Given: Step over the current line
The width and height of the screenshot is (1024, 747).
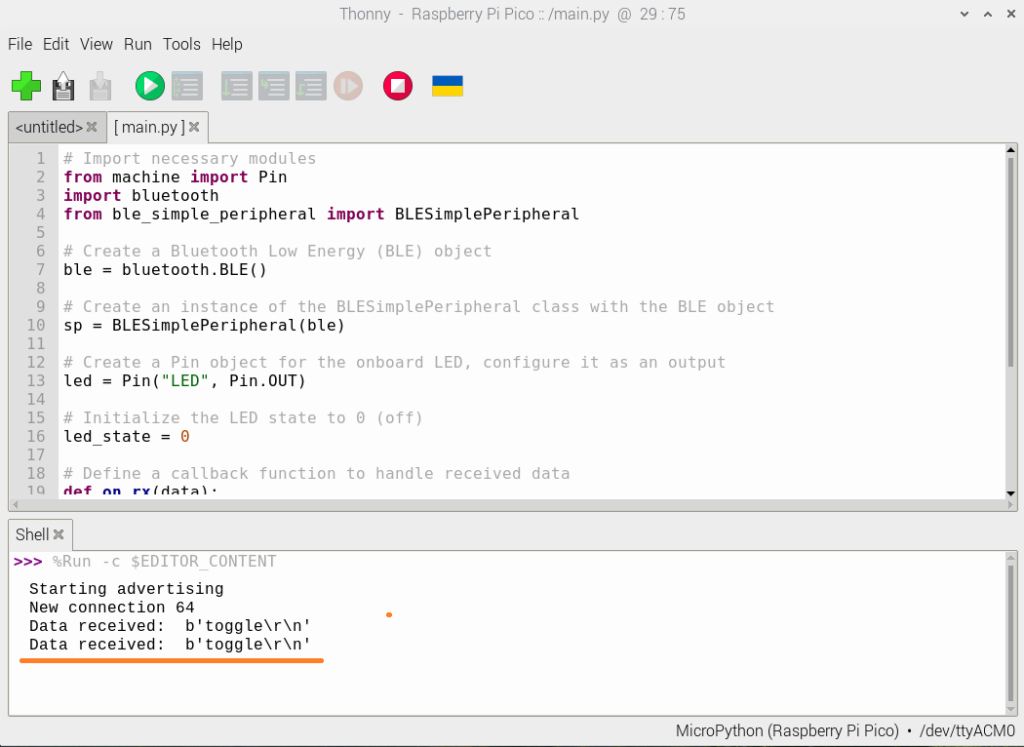Looking at the screenshot, I should (237, 86).
